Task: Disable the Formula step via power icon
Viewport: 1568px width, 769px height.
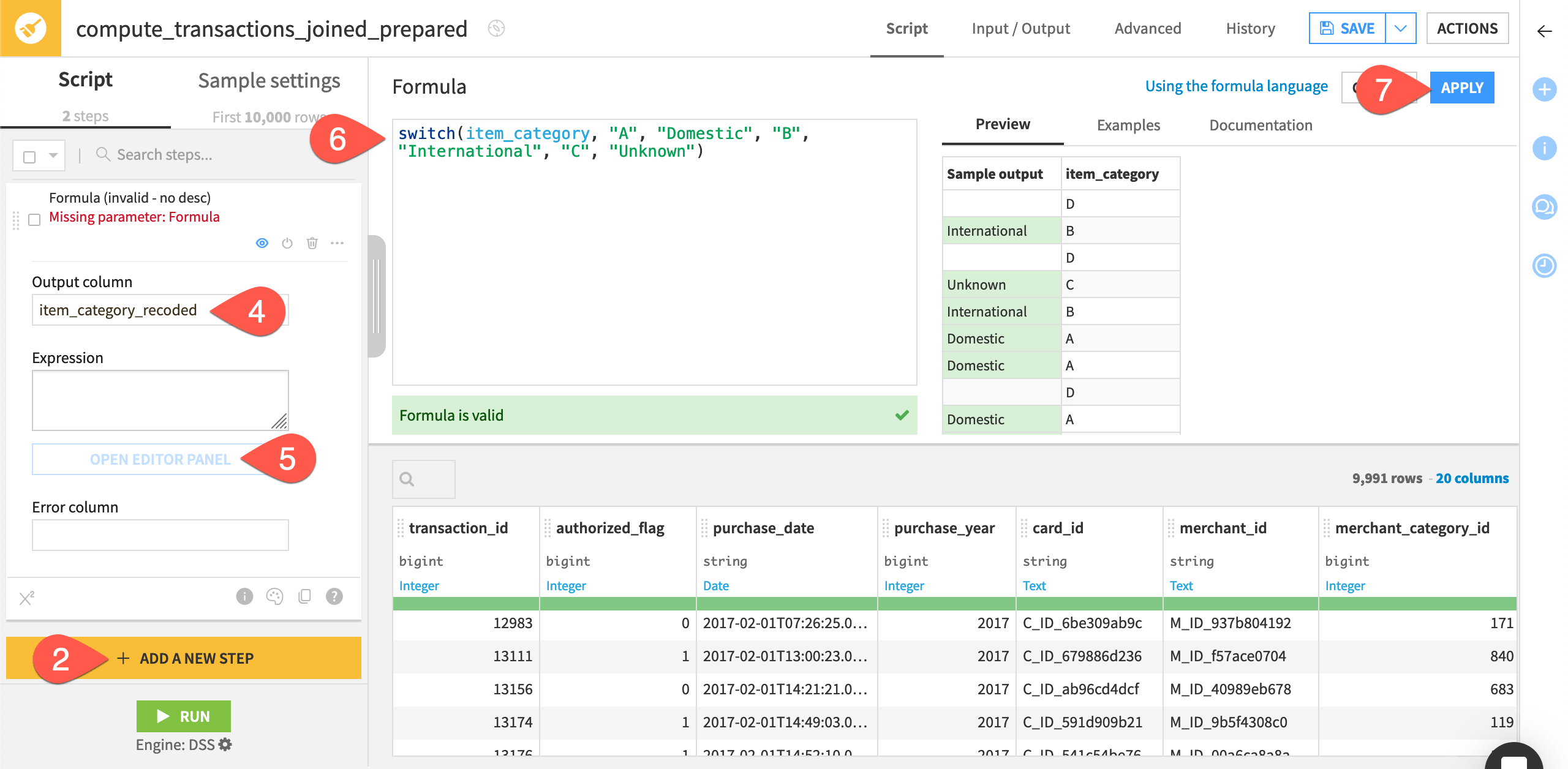Action: coord(287,242)
